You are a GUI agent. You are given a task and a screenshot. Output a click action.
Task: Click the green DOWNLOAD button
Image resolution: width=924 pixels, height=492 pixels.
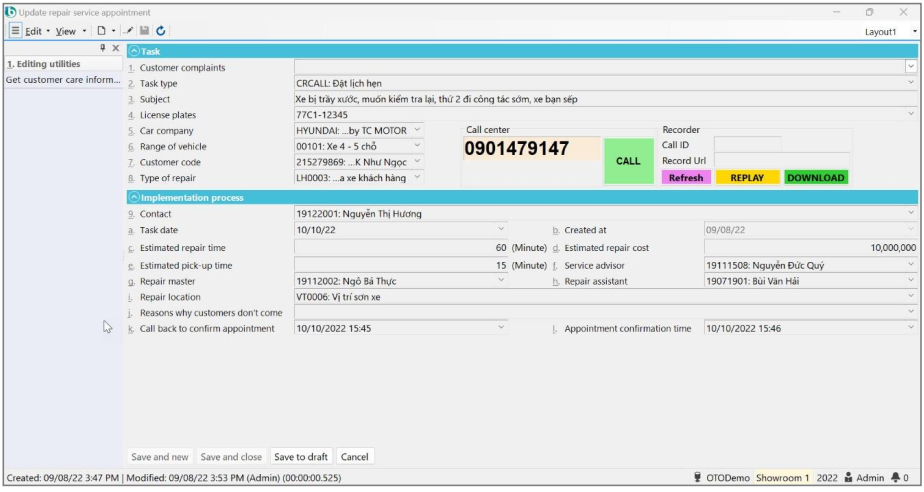pos(816,177)
